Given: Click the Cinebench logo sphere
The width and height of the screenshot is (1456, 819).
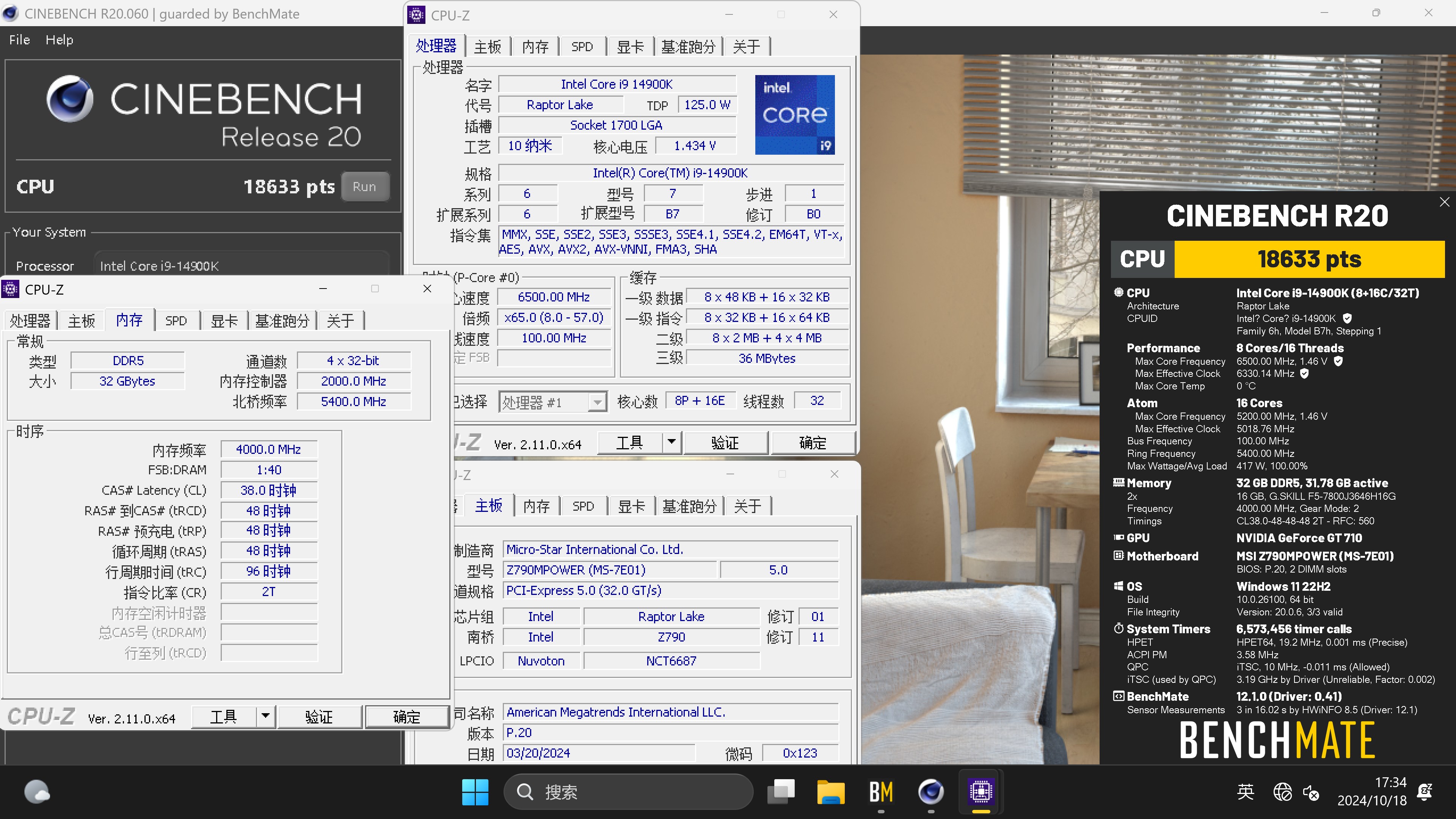Looking at the screenshot, I should pyautogui.click(x=70, y=99).
